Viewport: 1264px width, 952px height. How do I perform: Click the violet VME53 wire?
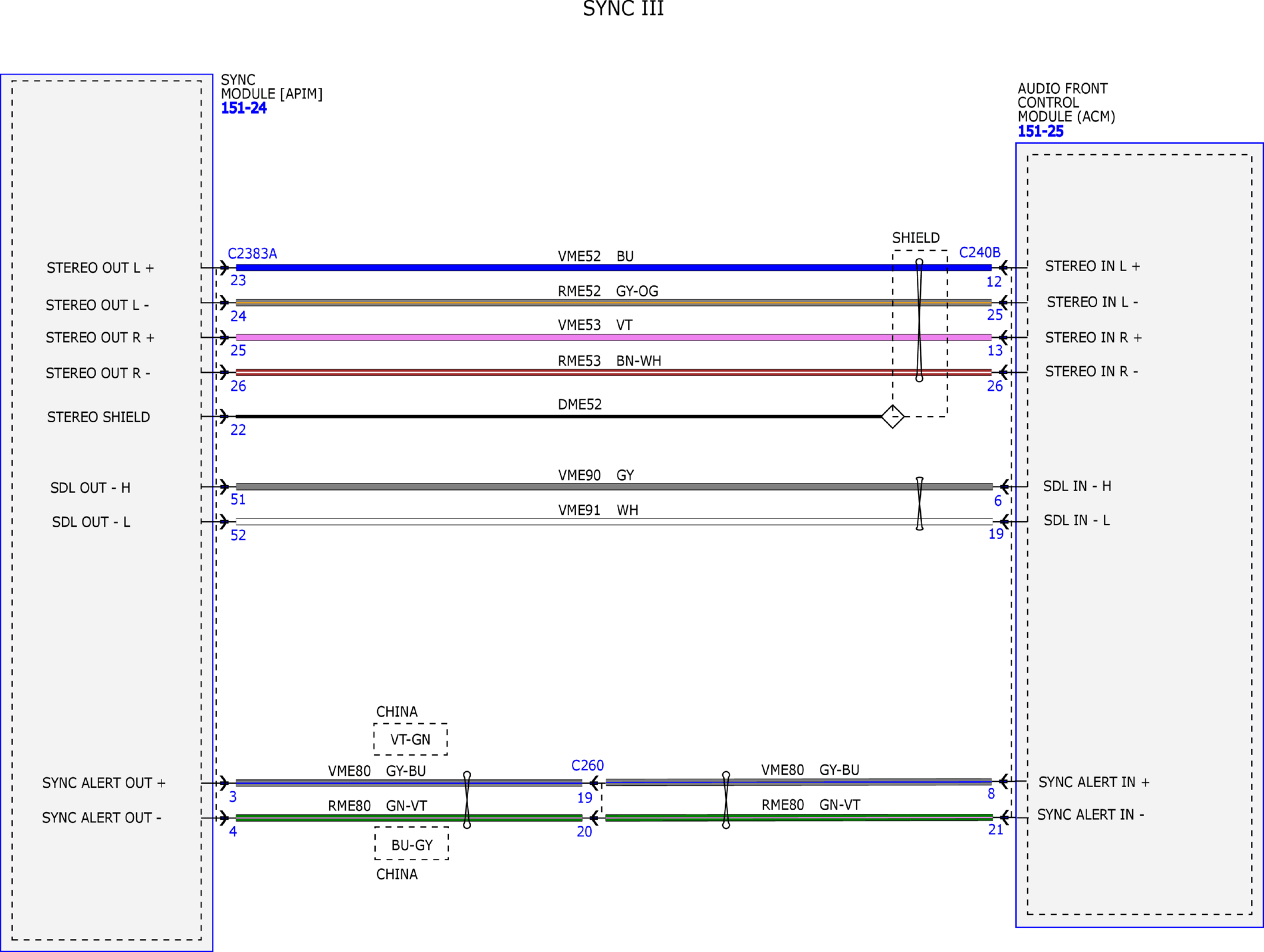click(x=614, y=338)
